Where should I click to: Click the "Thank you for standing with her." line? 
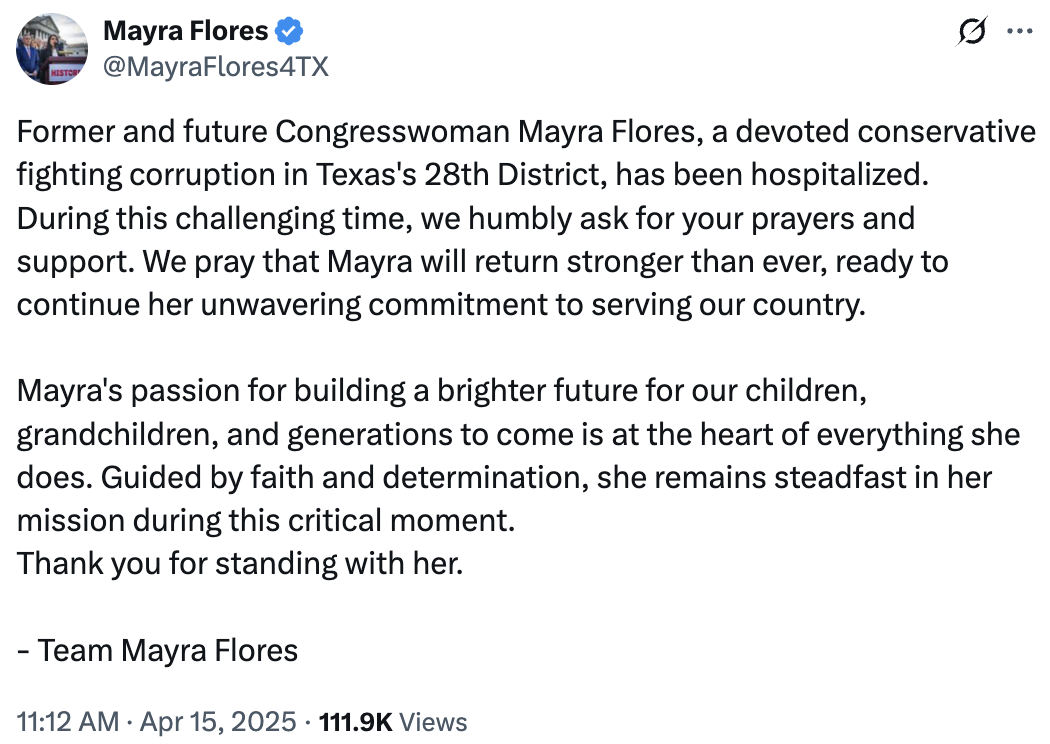click(240, 563)
